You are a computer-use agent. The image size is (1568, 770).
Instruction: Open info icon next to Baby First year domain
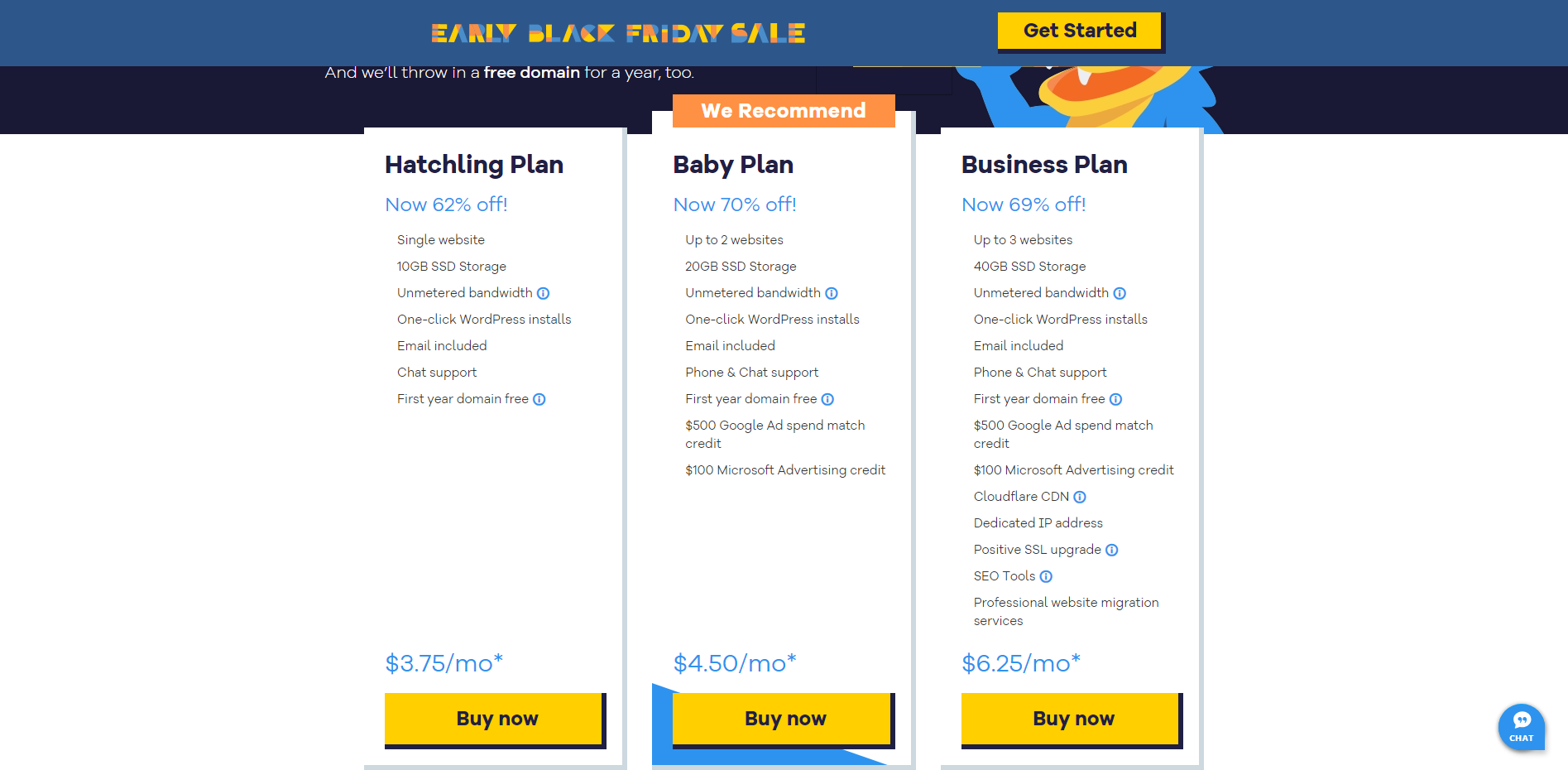coord(827,399)
